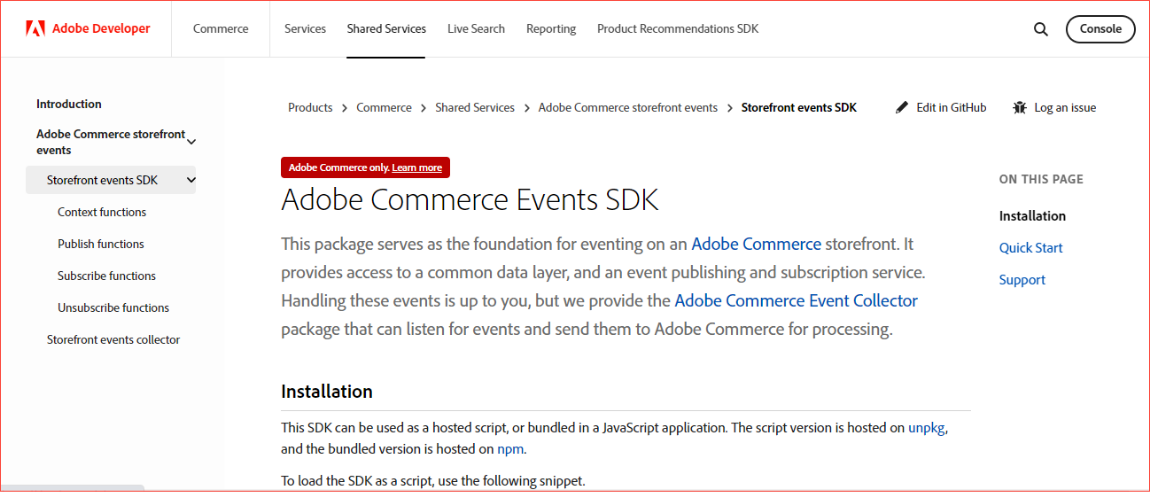Open the Shared Services tab
This screenshot has height=492, width=1150.
point(386,29)
